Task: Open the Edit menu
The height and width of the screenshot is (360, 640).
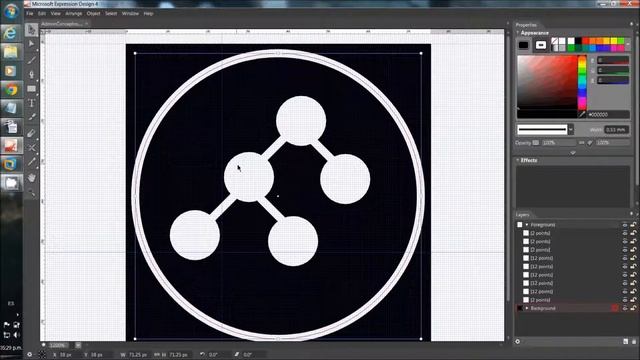Action: pos(42,13)
